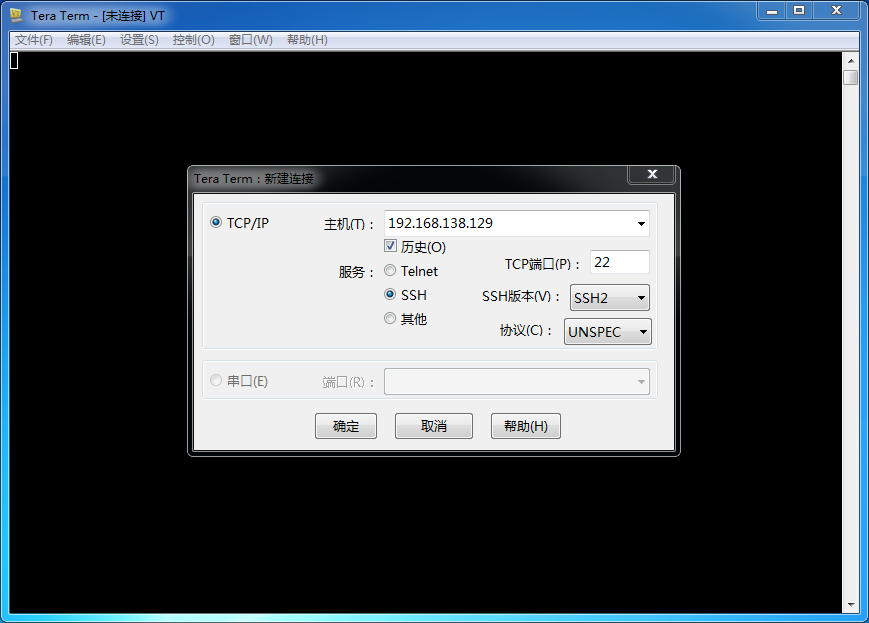Open the 控制(O) menu
This screenshot has height=623, width=869.
[193, 40]
